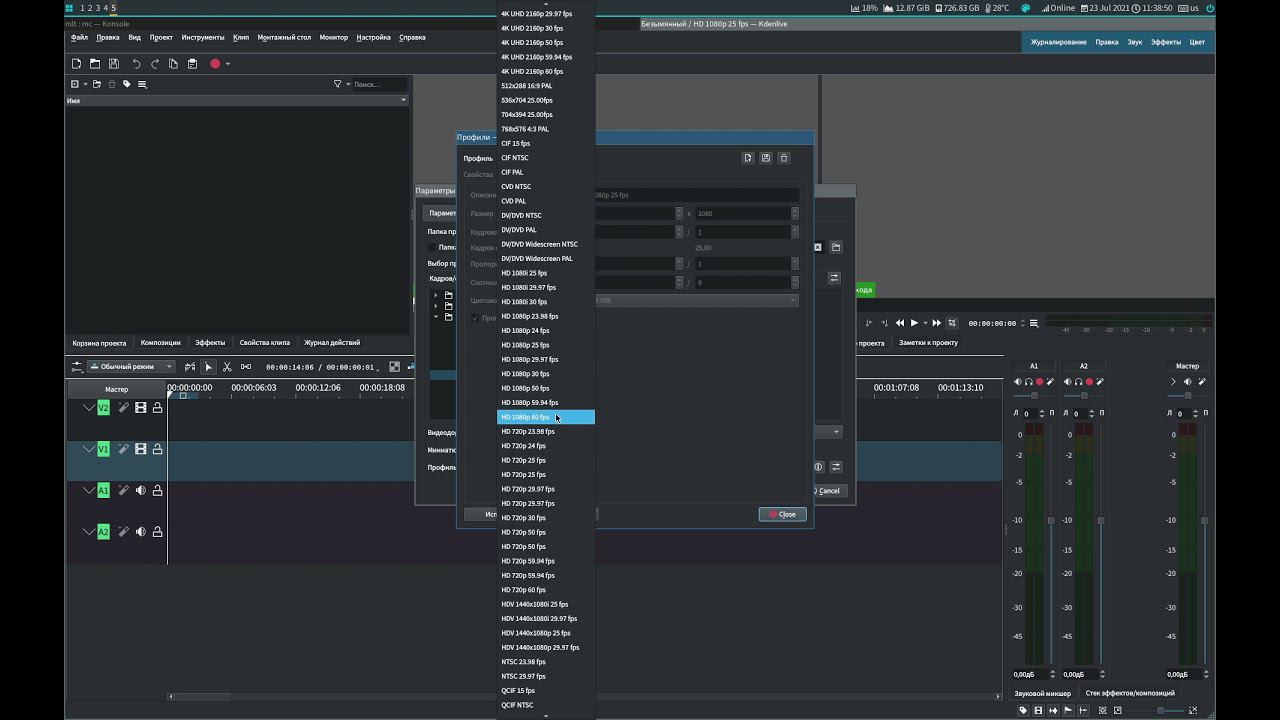Collapse track V2 with its chevron
The width and height of the screenshot is (1280, 720).
pos(88,408)
